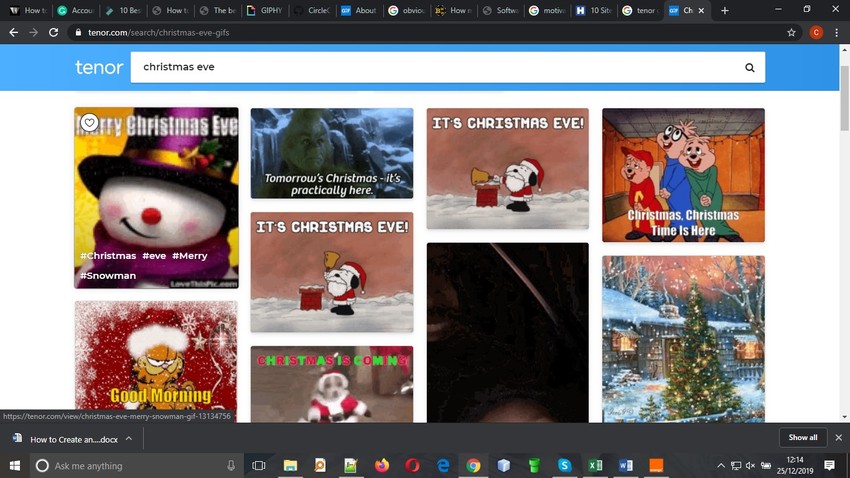Switch to the motiva Google tab
Image resolution: width=850 pixels, height=478 pixels.
coord(548,10)
